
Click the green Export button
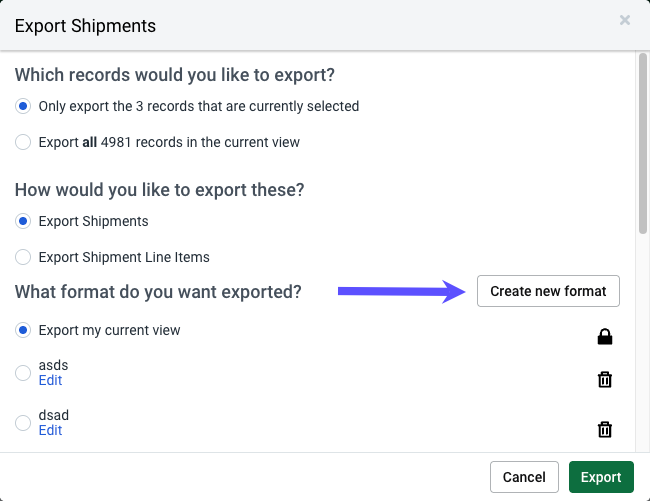tap(601, 477)
